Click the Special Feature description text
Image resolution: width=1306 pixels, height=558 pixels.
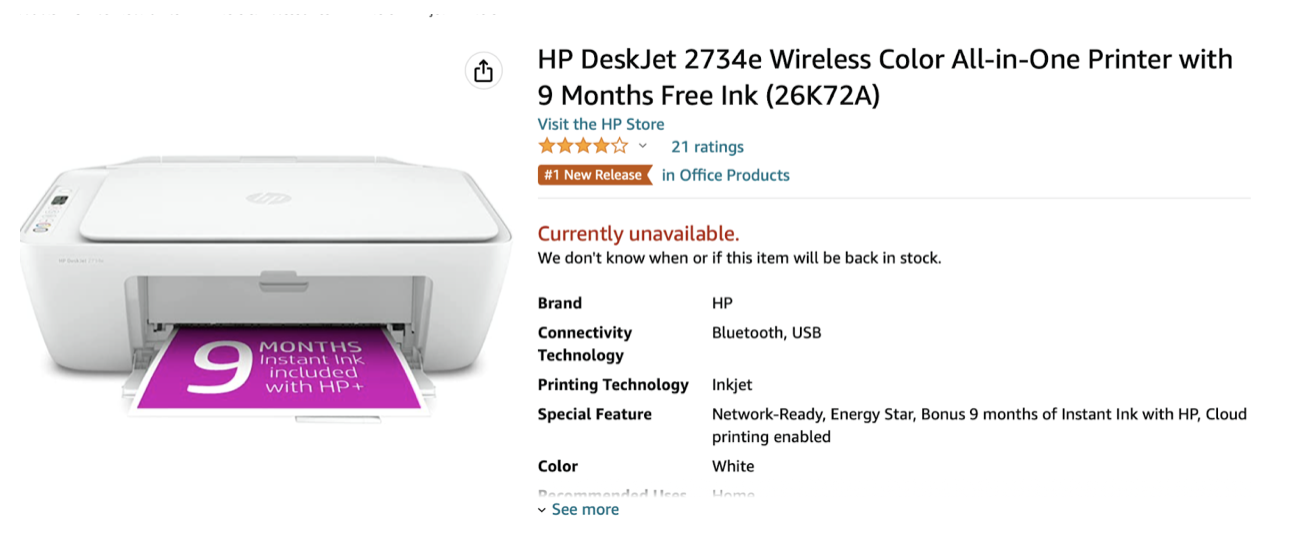[979, 425]
